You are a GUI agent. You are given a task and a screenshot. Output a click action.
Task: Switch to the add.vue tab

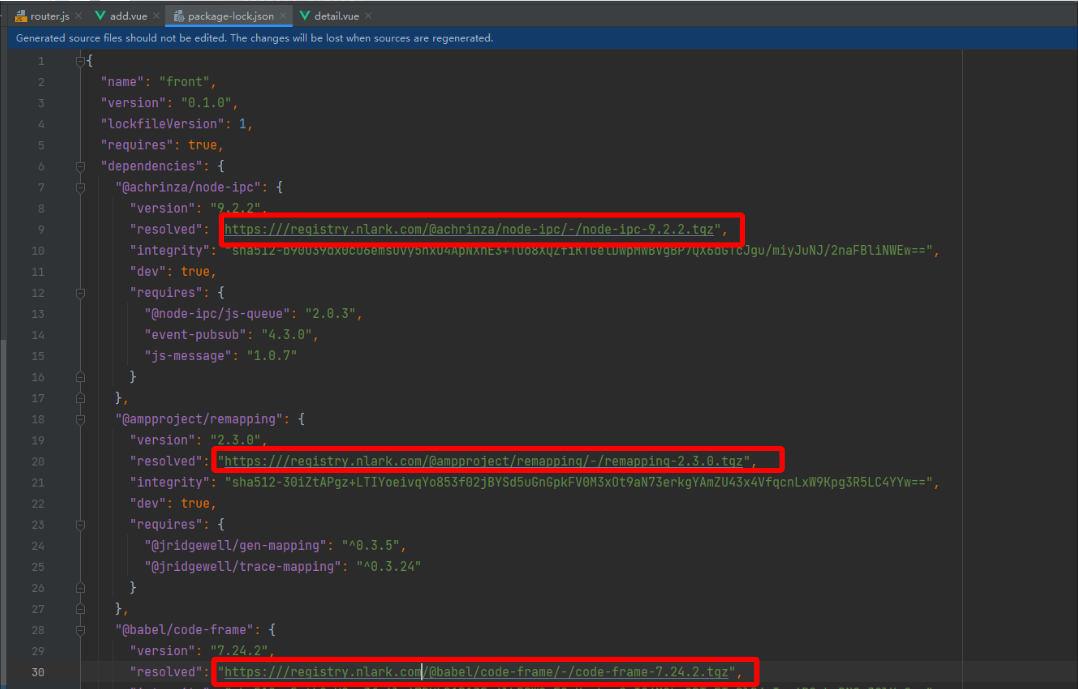(129, 16)
